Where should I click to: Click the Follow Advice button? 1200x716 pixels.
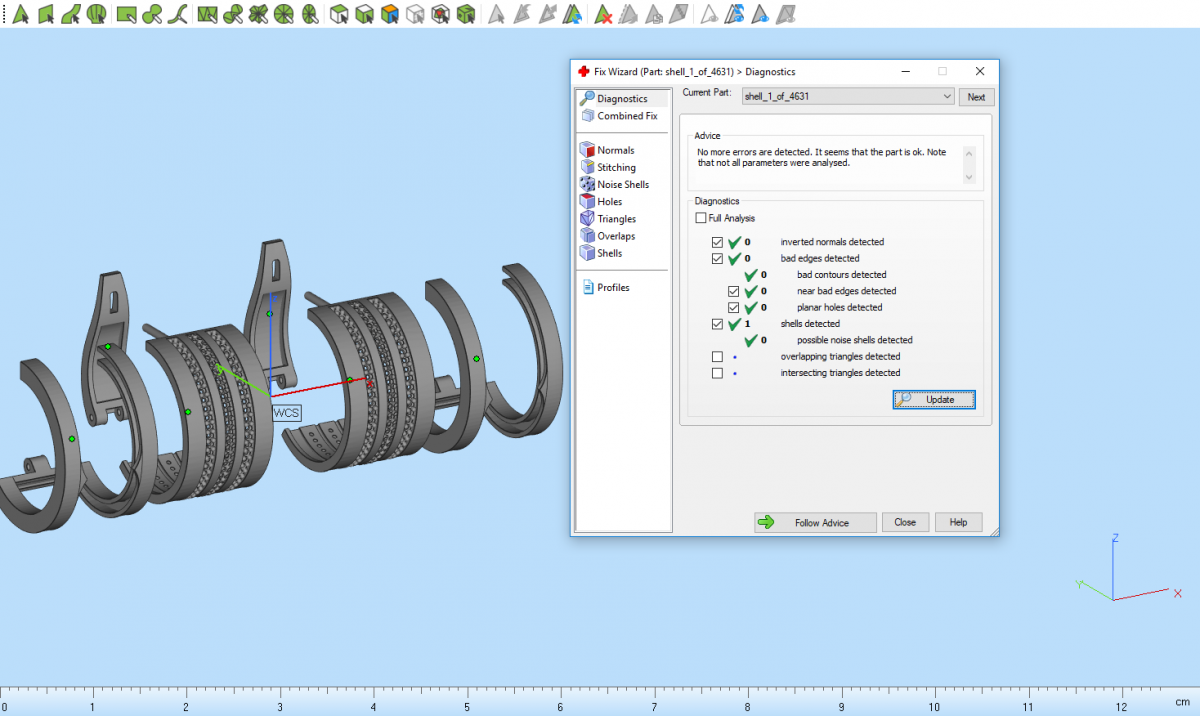click(815, 522)
